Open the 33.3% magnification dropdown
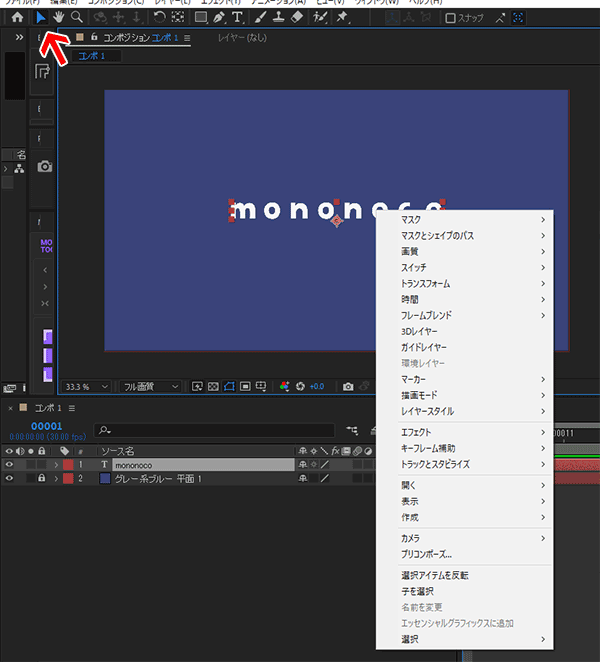This screenshot has width=600, height=662. (86, 386)
